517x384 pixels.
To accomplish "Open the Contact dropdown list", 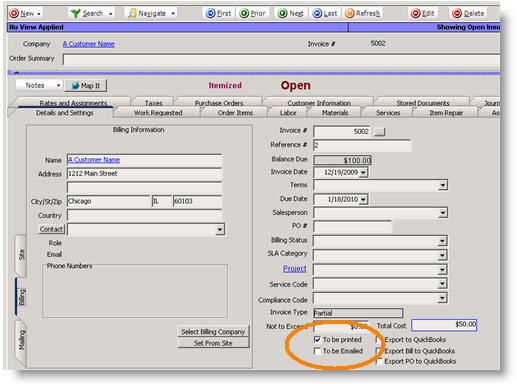I will 220,229.
